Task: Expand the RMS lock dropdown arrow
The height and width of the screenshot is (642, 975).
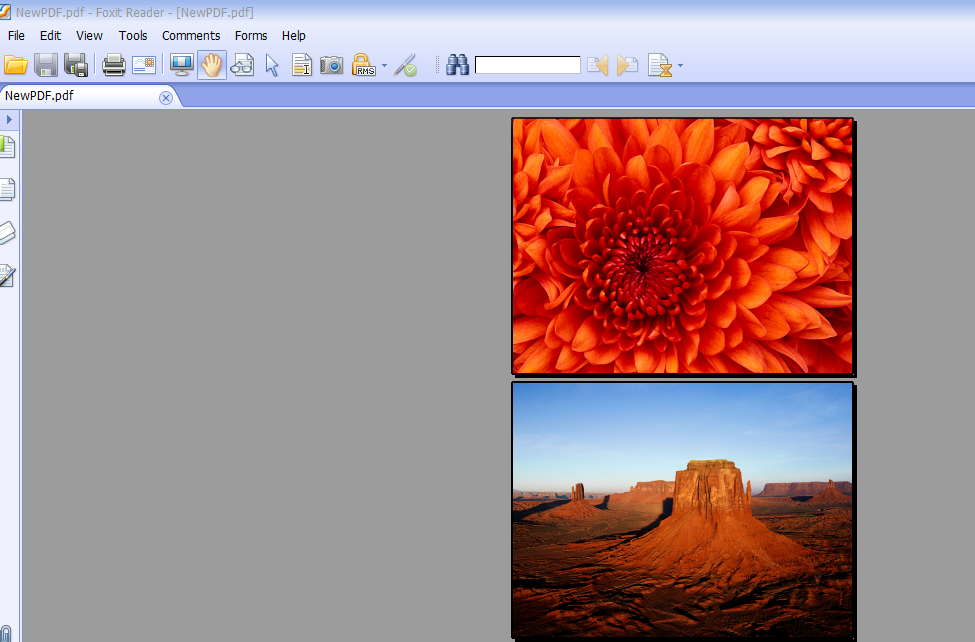Action: (x=384, y=65)
